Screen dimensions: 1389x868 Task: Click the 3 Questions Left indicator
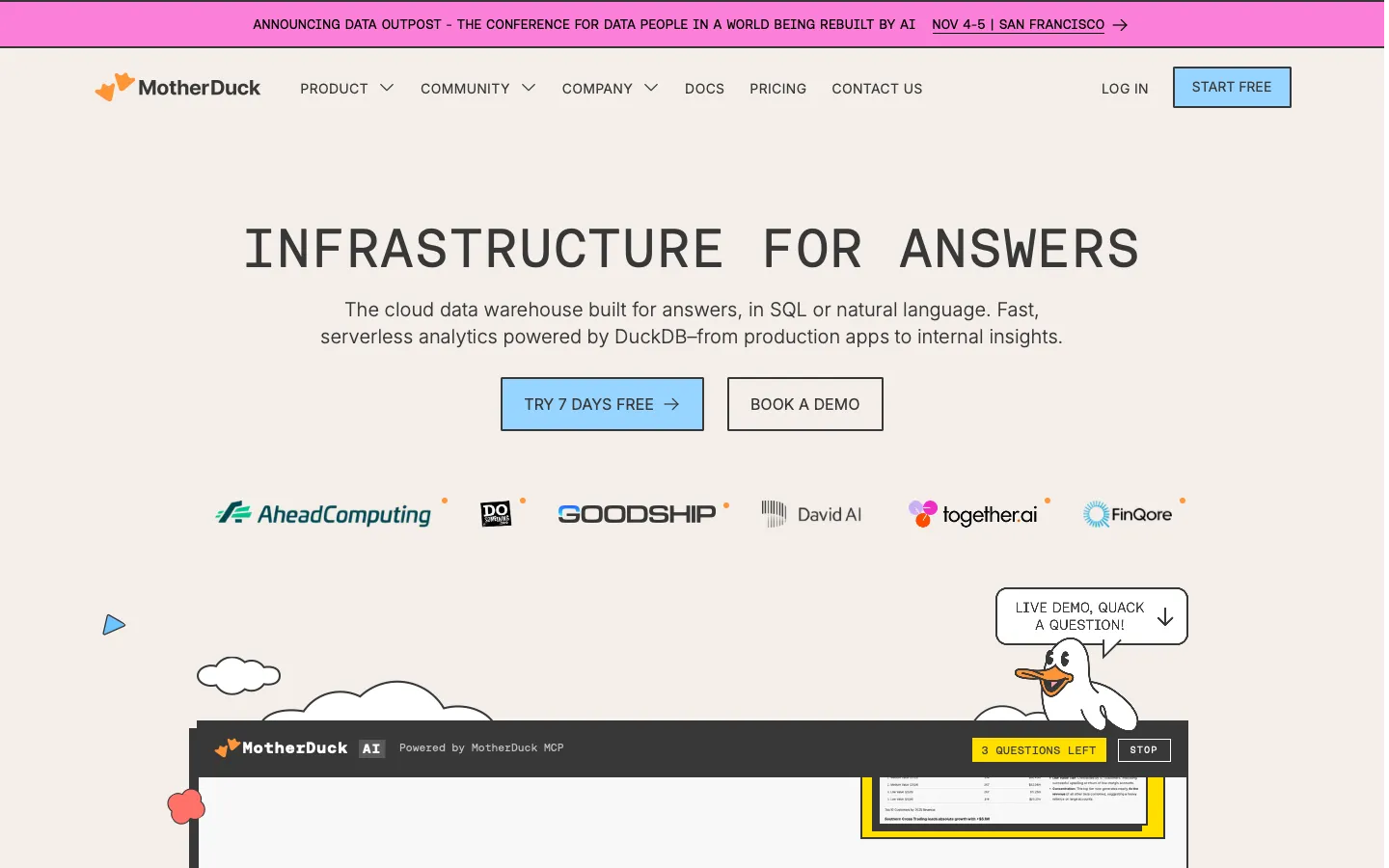[x=1039, y=750]
